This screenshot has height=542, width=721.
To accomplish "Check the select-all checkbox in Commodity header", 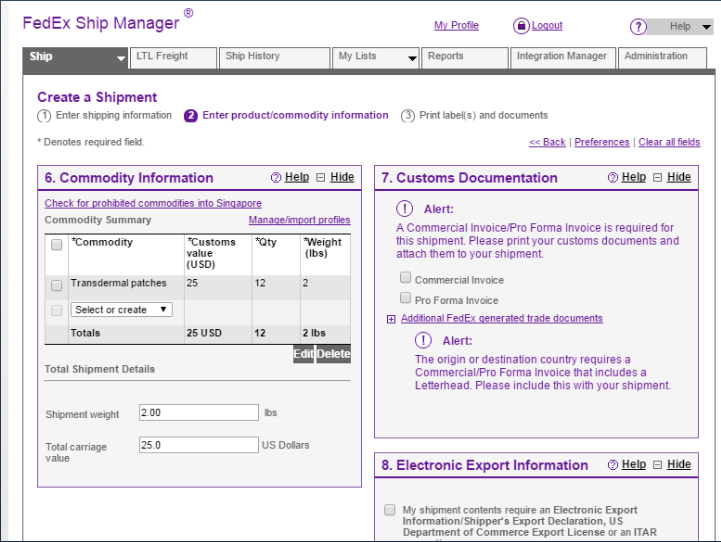I will click(x=57, y=245).
